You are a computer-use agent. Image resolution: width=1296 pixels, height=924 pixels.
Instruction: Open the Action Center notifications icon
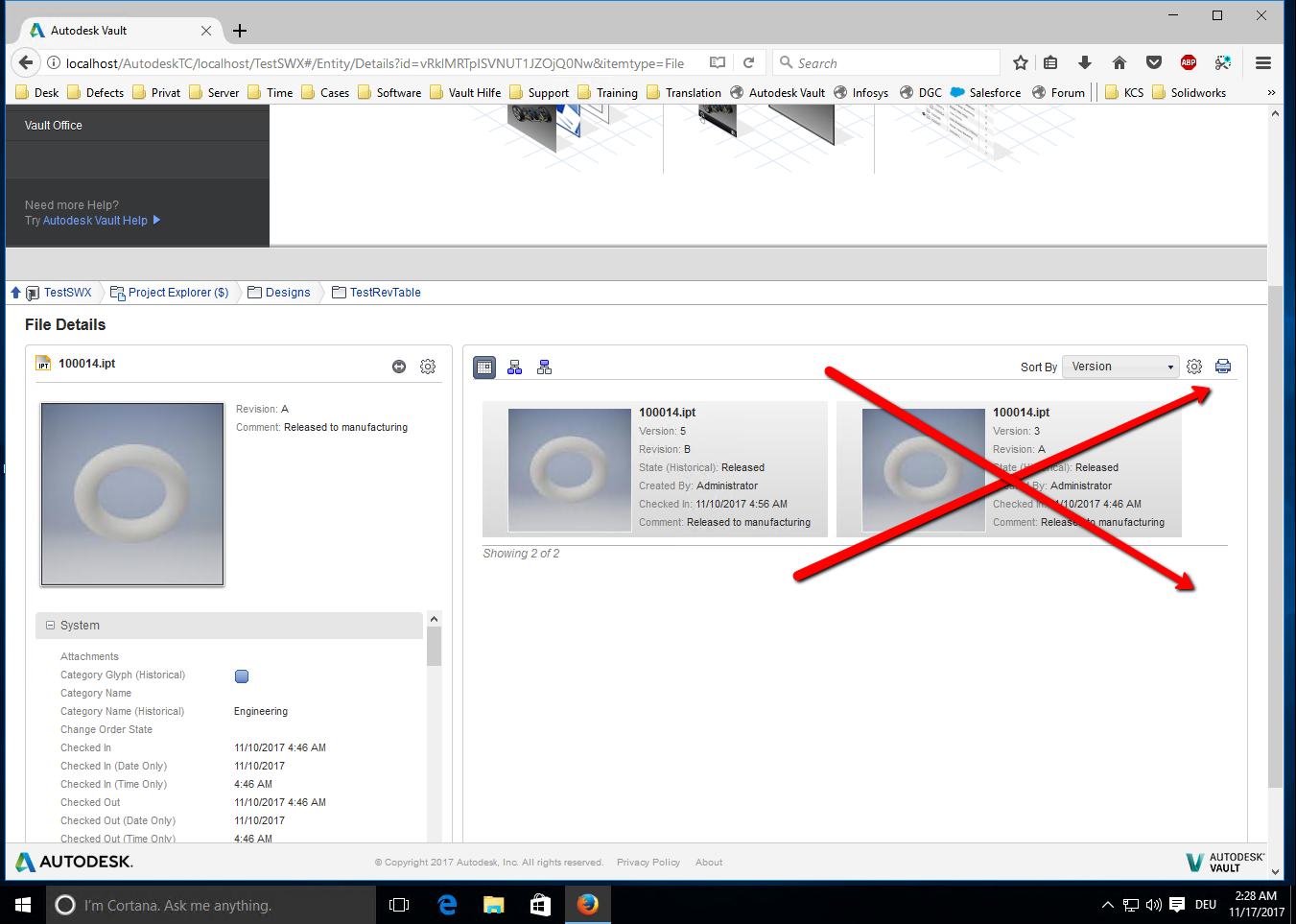tap(1177, 905)
